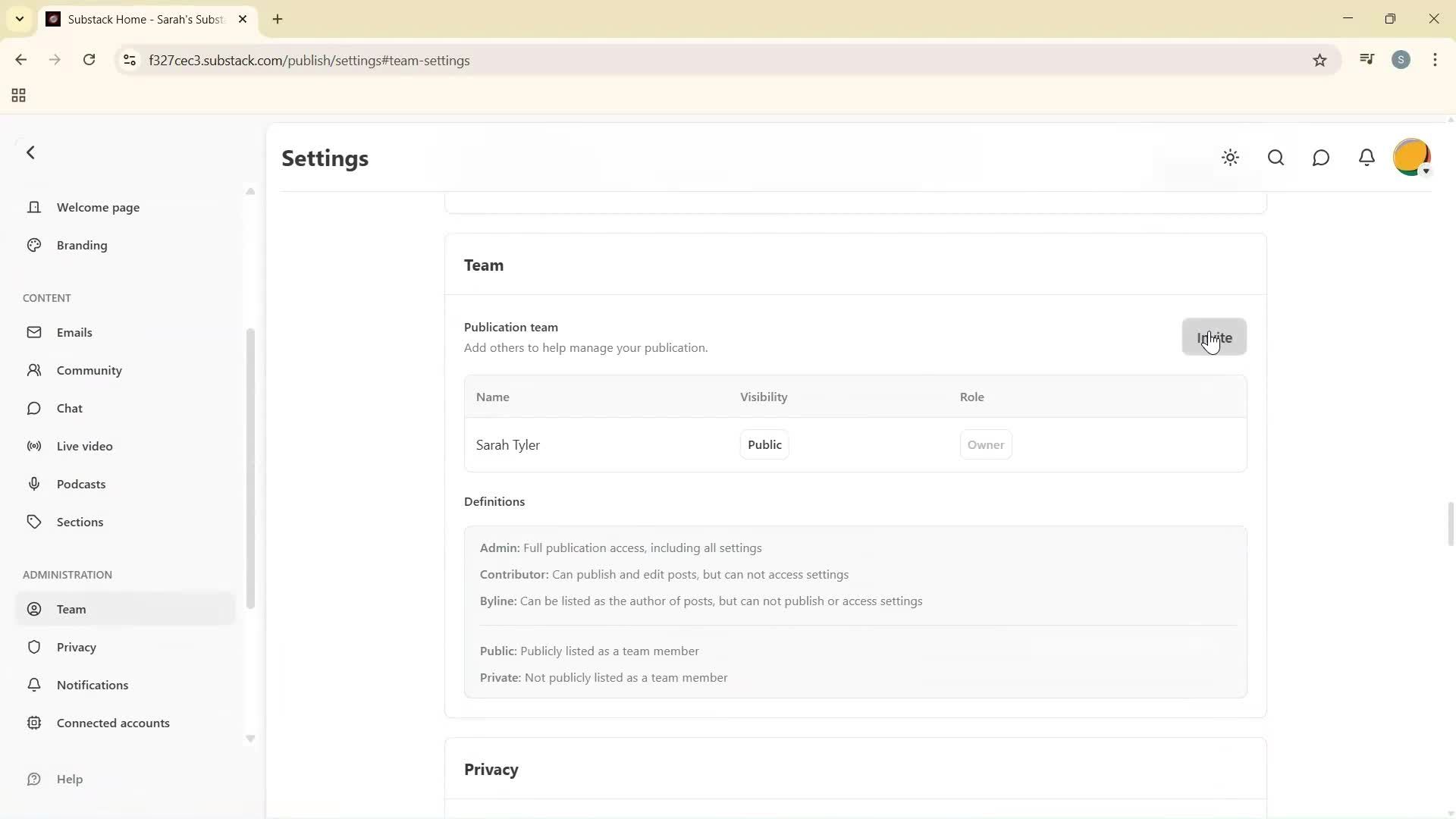Image resolution: width=1456 pixels, height=819 pixels.
Task: Toggle the light/dark theme sun icon
Action: pyautogui.click(x=1230, y=158)
